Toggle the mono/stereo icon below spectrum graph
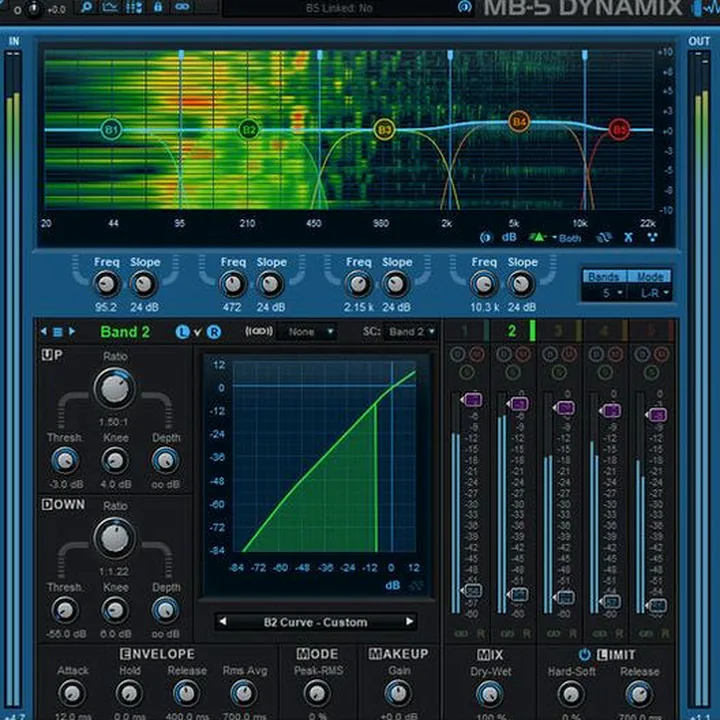 (x=486, y=237)
